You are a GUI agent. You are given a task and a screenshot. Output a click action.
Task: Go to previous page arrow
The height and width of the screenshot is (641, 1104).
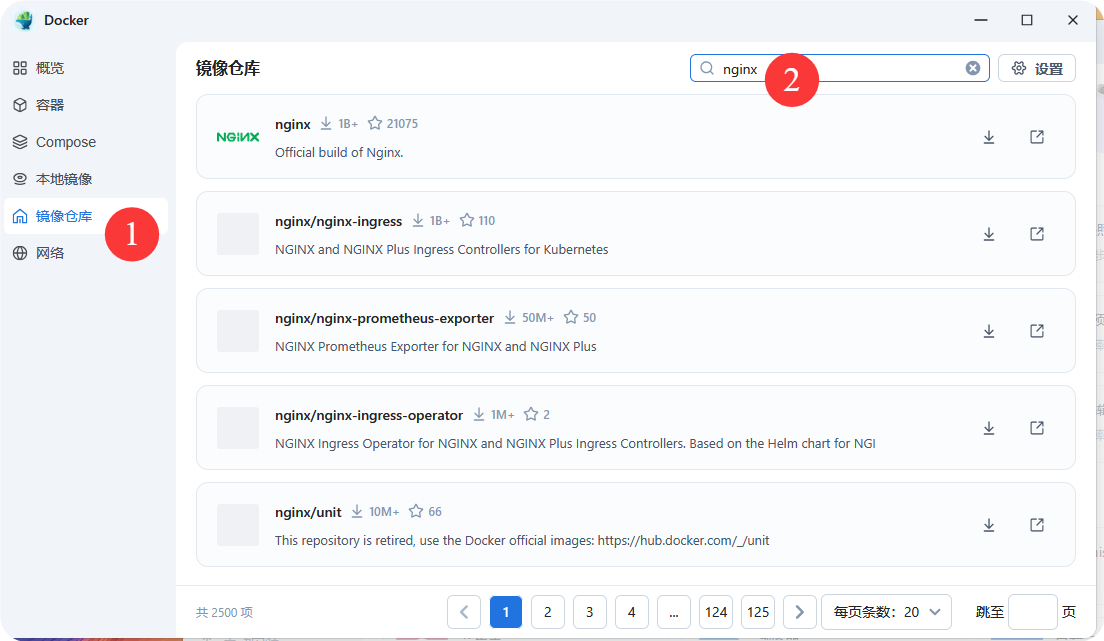pos(464,612)
